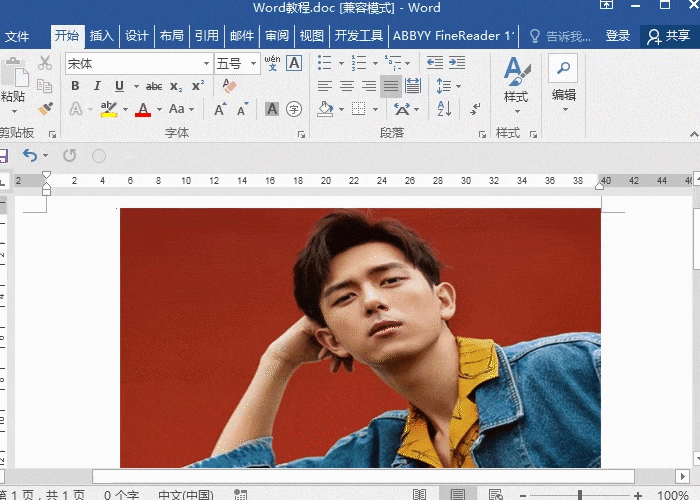Toggle italic formatting

tap(97, 86)
